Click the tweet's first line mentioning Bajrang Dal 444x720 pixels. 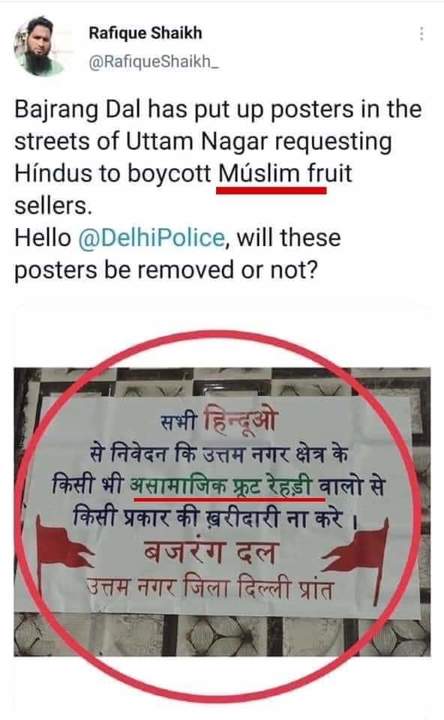click(218, 109)
